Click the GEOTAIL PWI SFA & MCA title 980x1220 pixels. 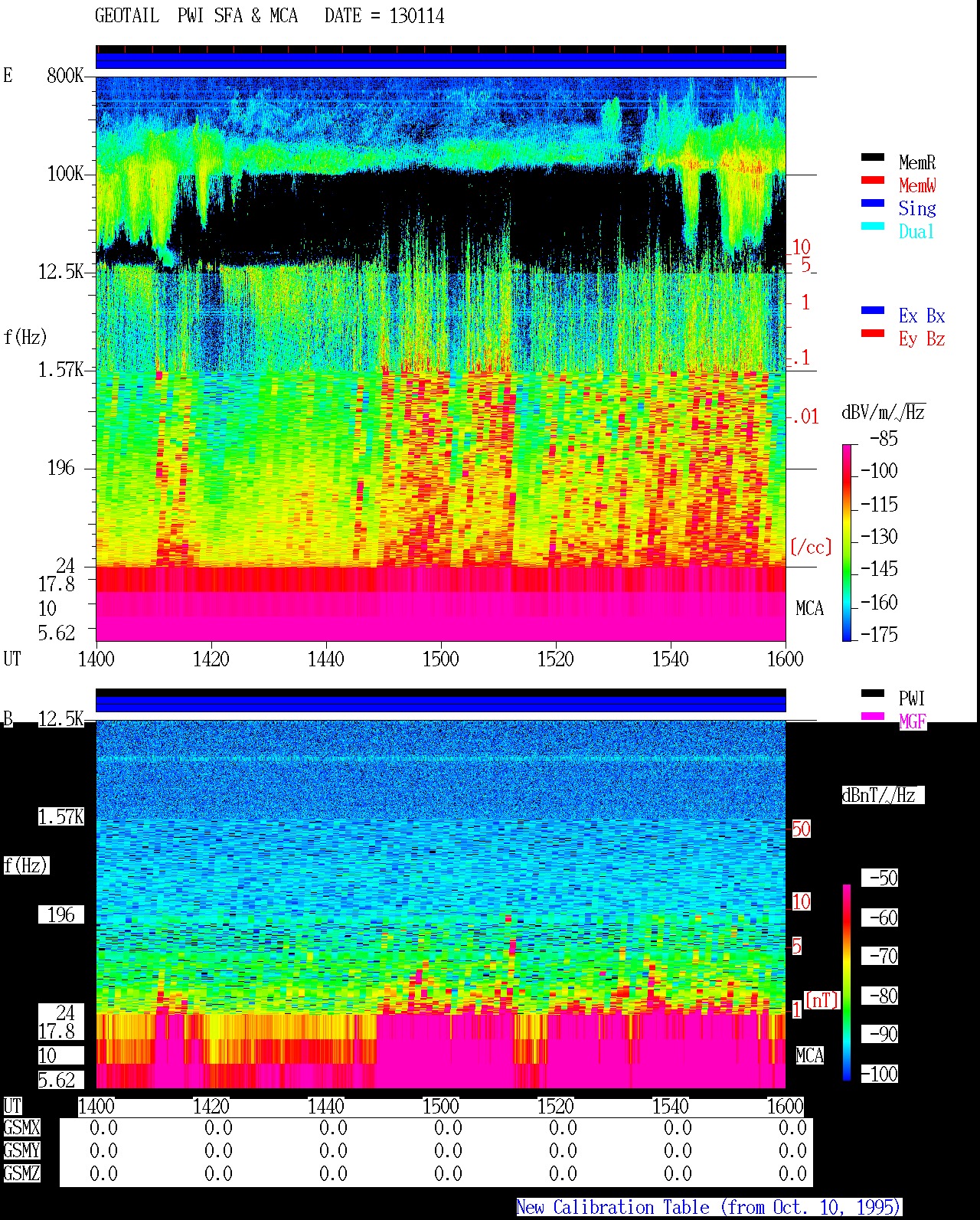[196, 15]
